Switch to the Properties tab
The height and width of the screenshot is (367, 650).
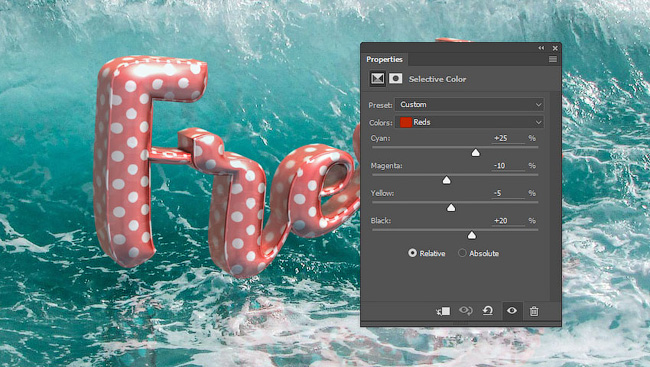pos(384,59)
